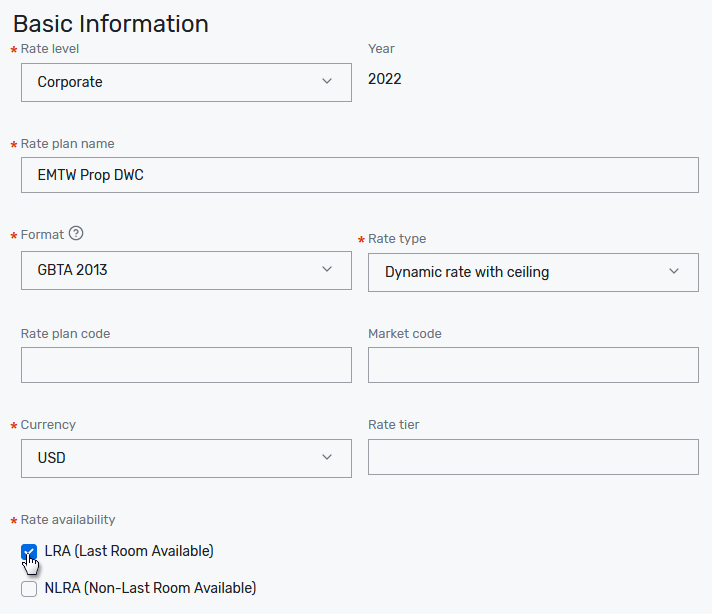Screen dimensions: 712x614
Task: Click the Rate availability label
Action: 68,520
